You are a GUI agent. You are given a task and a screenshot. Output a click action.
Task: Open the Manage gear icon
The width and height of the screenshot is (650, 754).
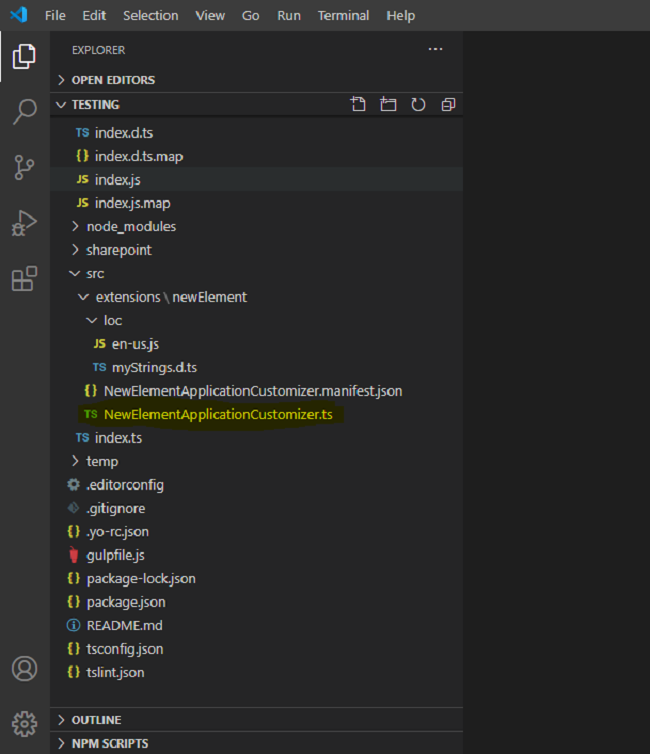point(25,724)
